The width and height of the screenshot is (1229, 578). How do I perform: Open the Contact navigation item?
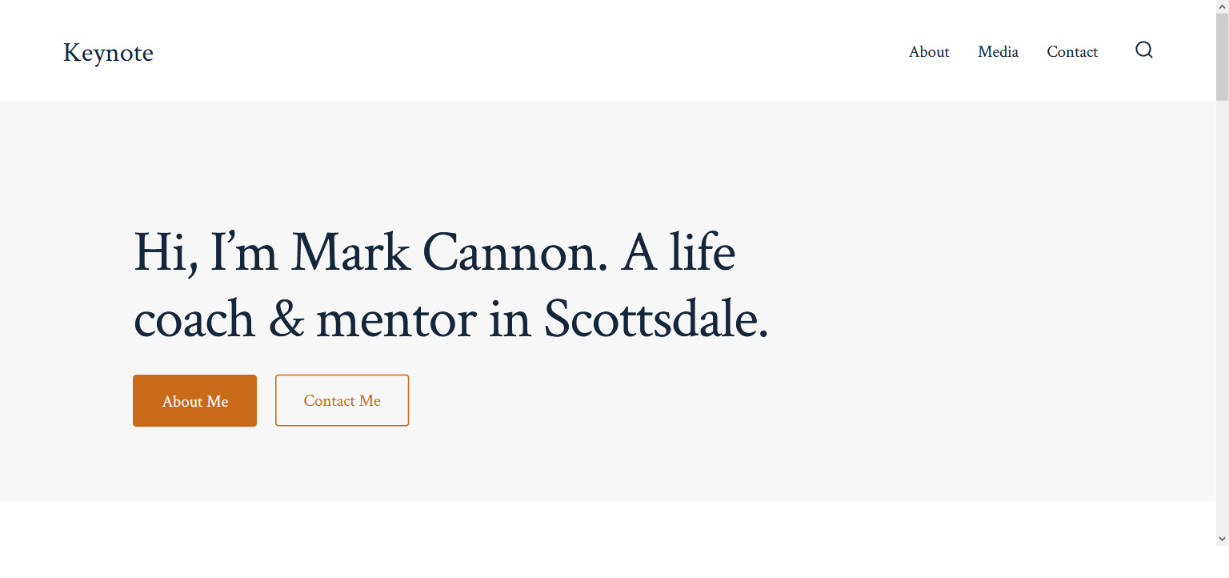coord(1072,52)
